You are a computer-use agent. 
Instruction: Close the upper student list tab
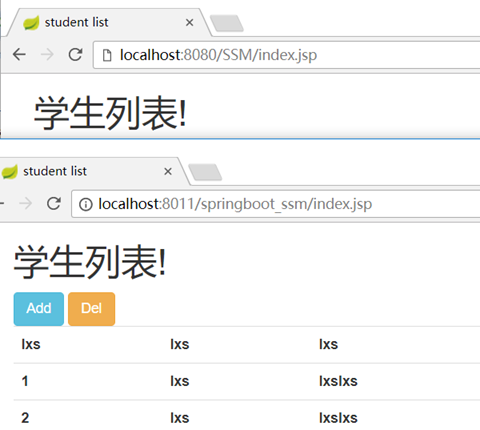(189, 23)
